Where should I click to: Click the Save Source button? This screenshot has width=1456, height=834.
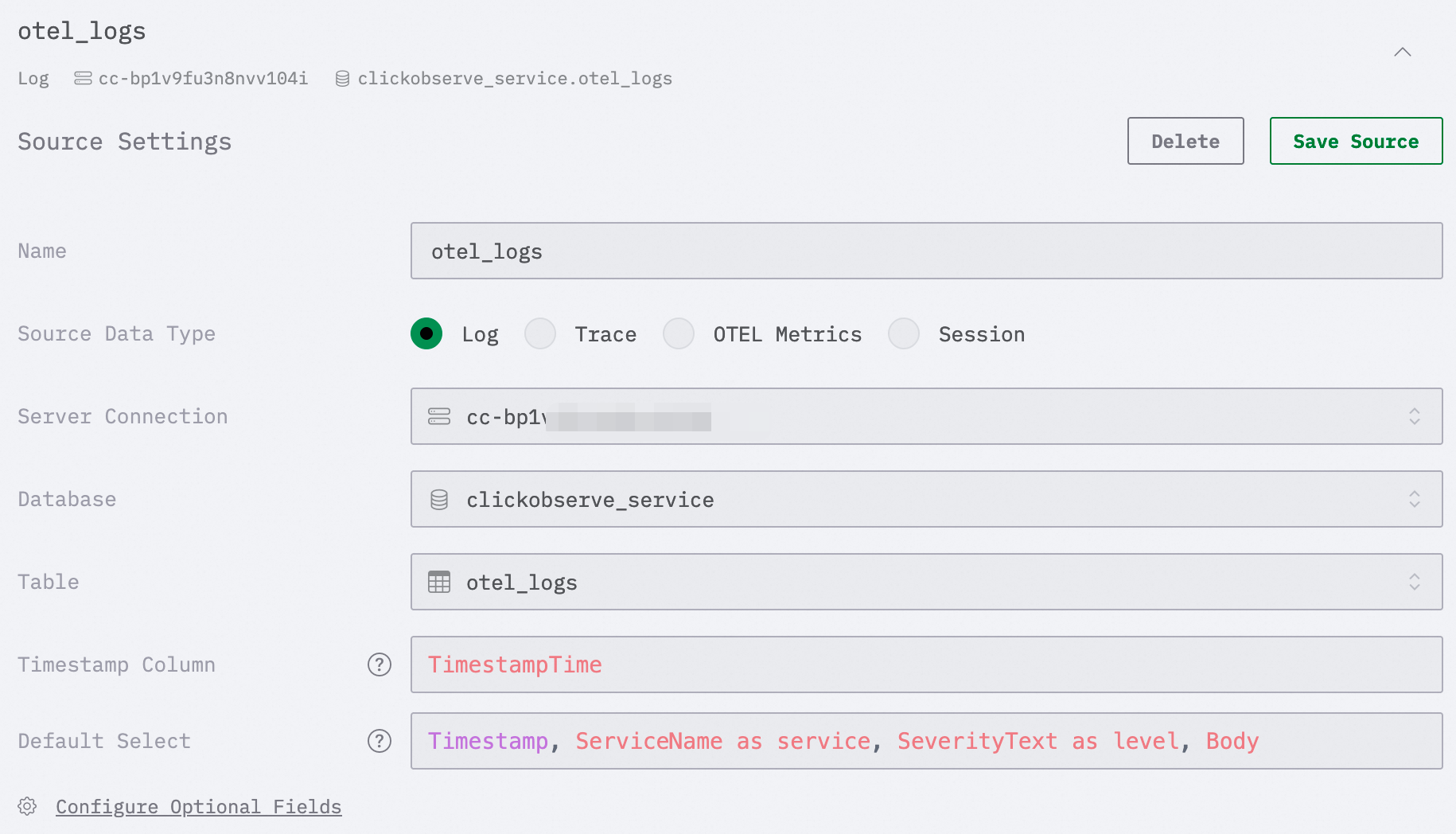[1356, 141]
